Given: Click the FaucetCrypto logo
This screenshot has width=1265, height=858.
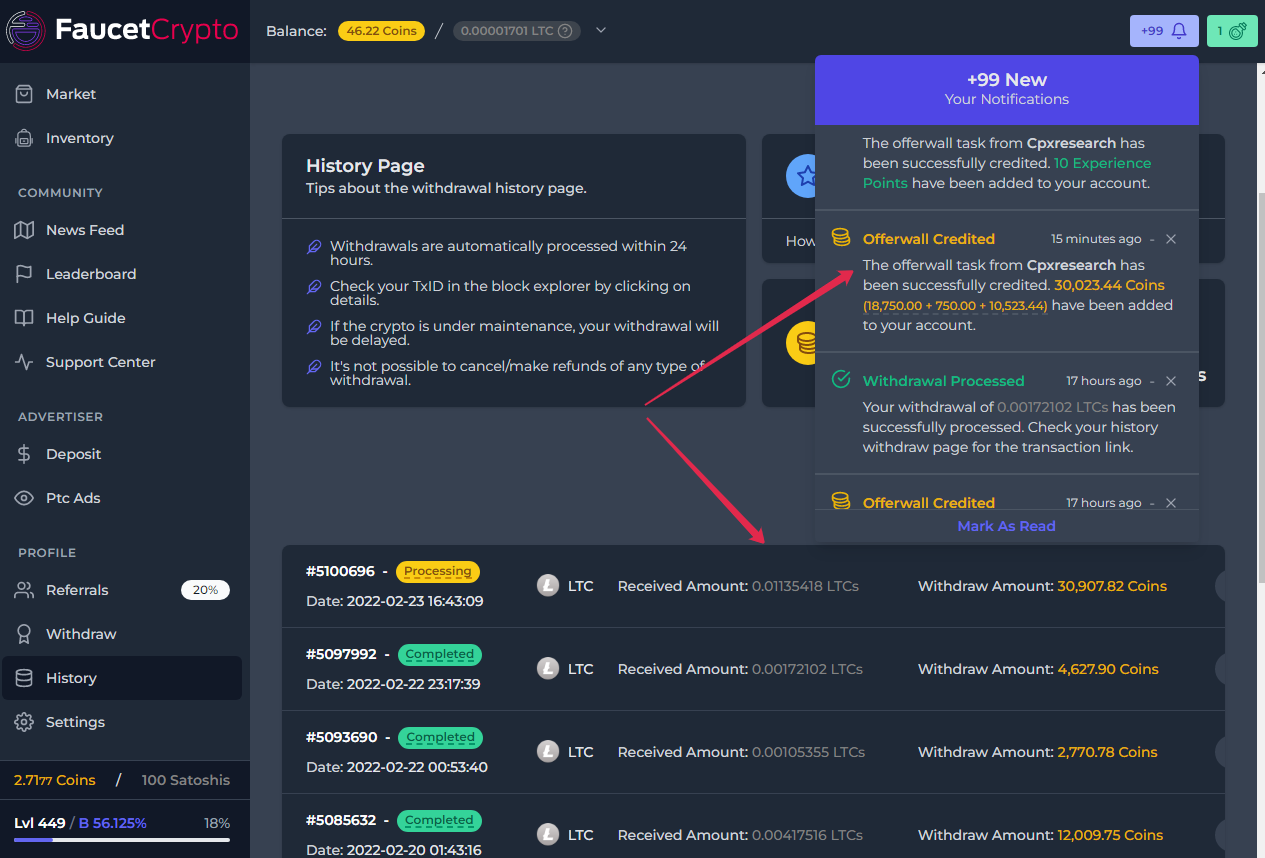Looking at the screenshot, I should tap(122, 30).
